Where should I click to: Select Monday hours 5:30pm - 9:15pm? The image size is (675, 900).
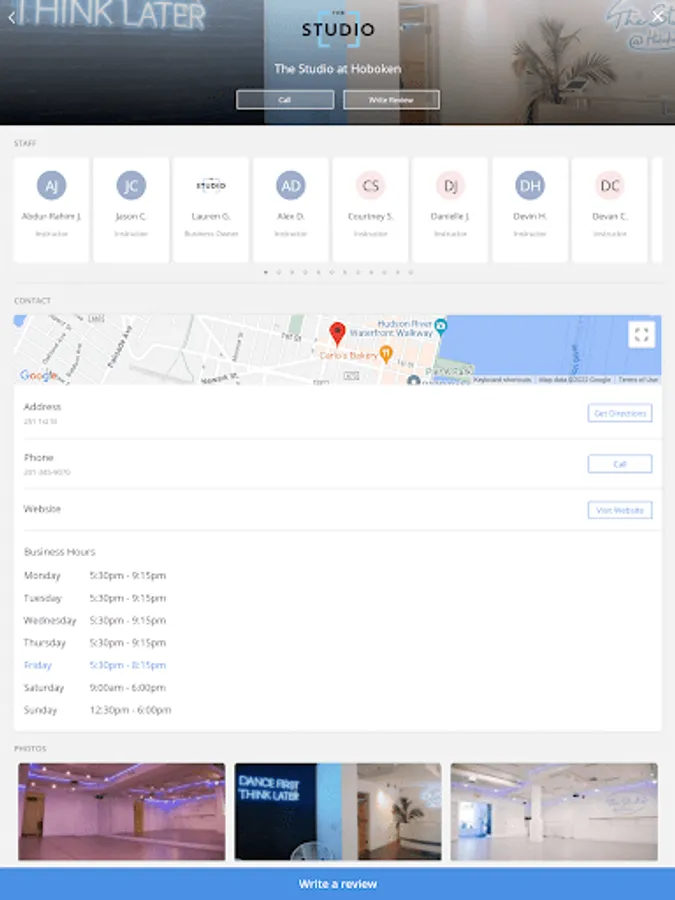click(127, 575)
